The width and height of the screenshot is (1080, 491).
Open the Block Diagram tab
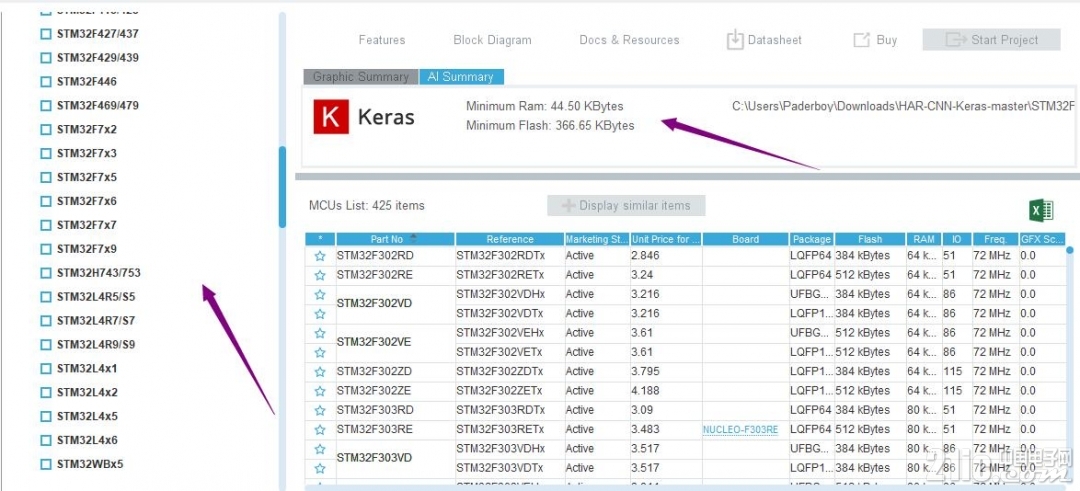492,40
